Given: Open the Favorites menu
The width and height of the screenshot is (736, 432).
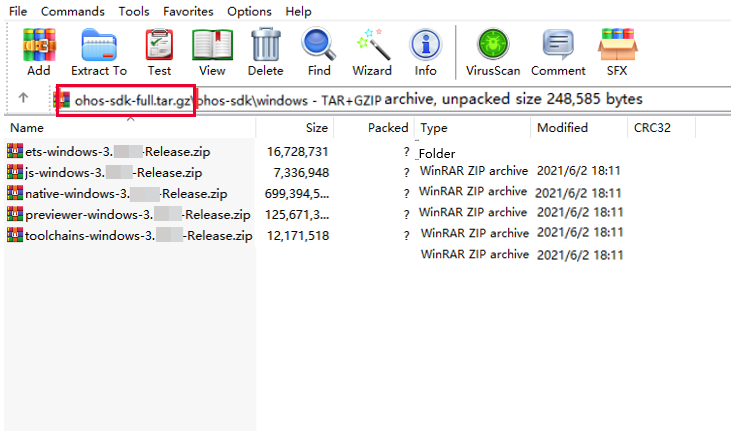Looking at the screenshot, I should (x=187, y=11).
